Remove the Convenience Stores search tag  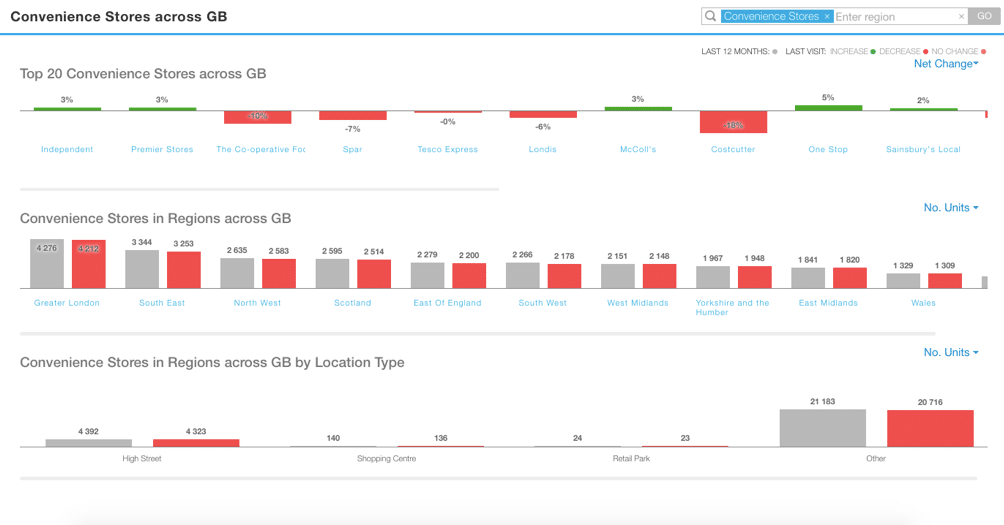[x=827, y=17]
